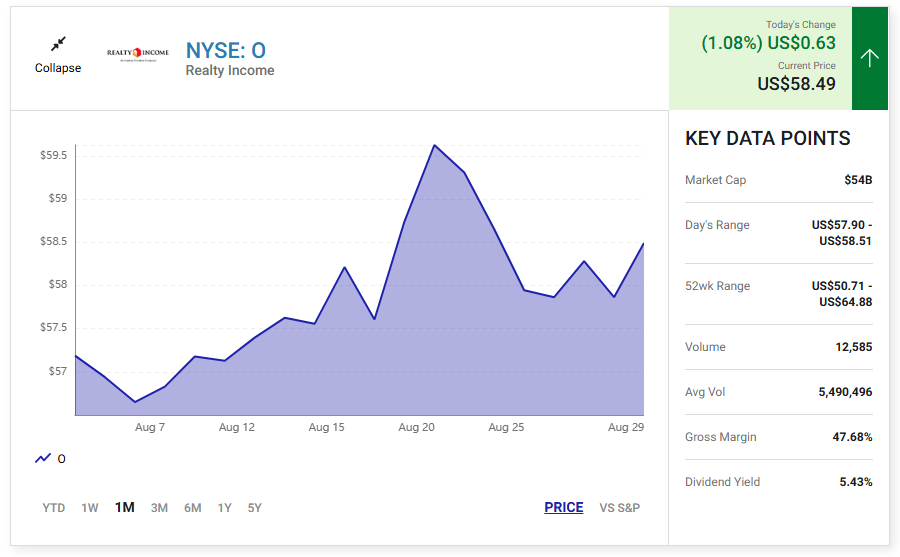This screenshot has width=900, height=557.
Task: Open the NYSE: O ticker link
Action: (226, 51)
